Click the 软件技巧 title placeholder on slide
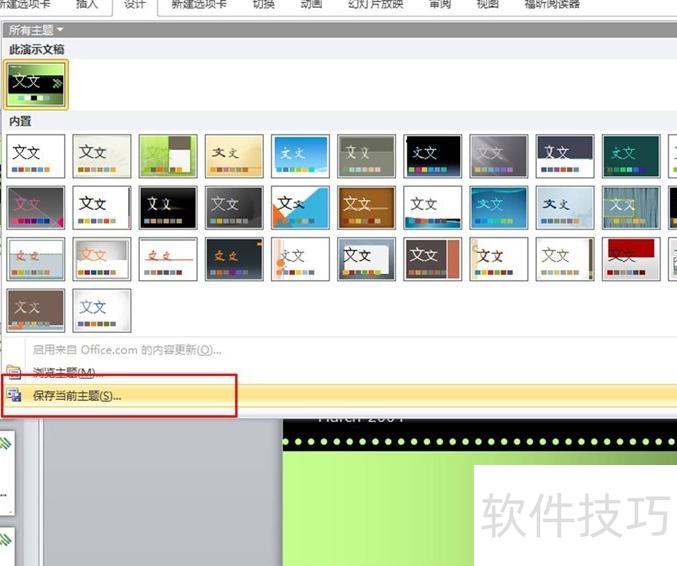 (576, 515)
